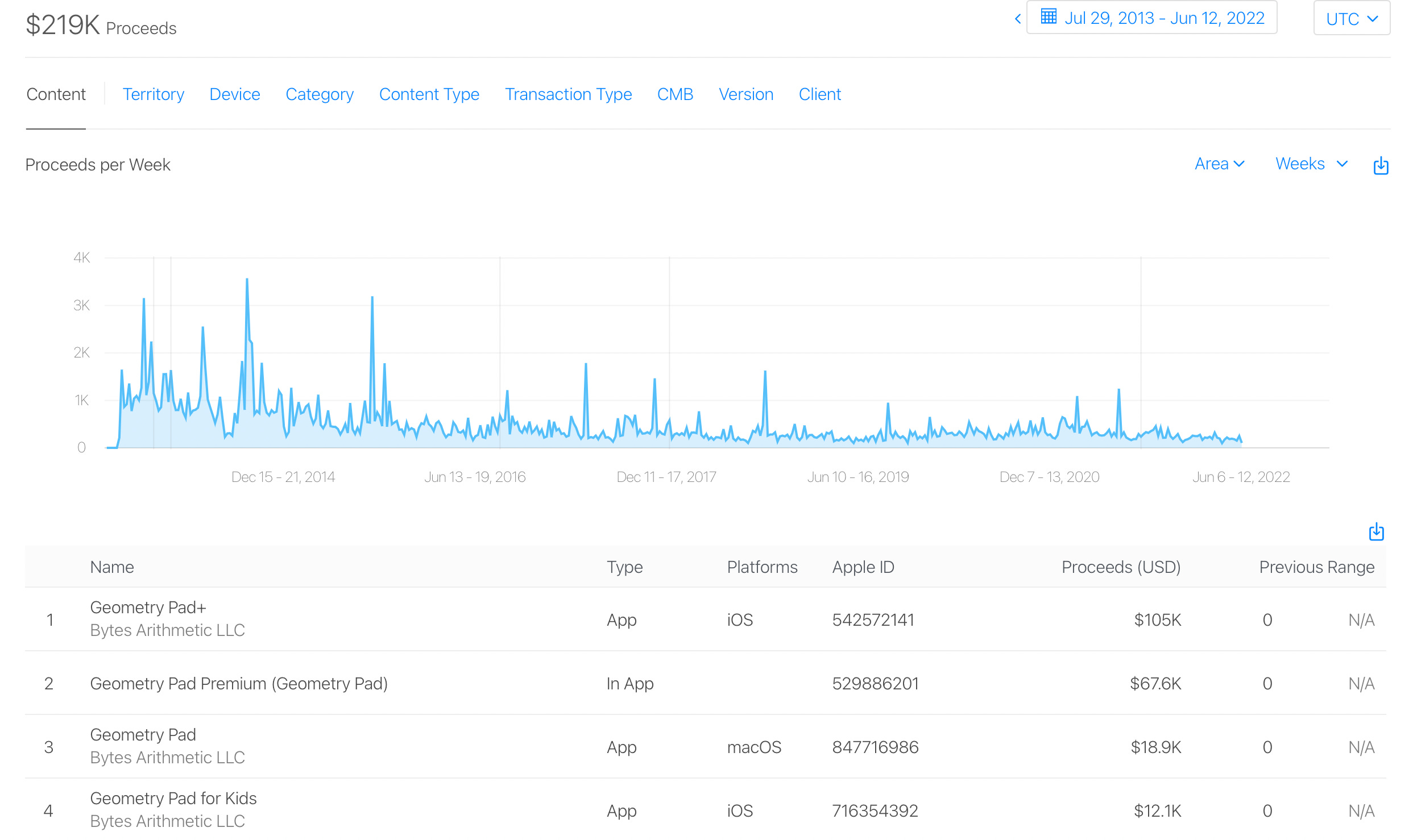Sort by the Proceeds (USD) column header
The width and height of the screenshot is (1417, 840).
[1121, 567]
